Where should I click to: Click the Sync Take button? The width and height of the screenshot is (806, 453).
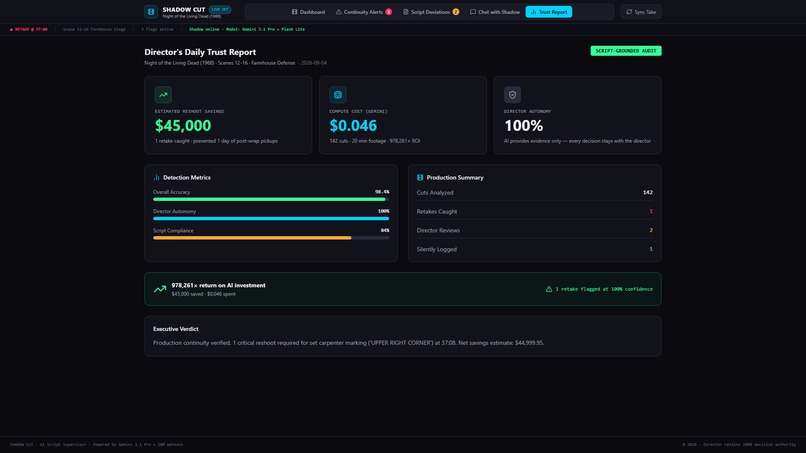[x=641, y=12]
